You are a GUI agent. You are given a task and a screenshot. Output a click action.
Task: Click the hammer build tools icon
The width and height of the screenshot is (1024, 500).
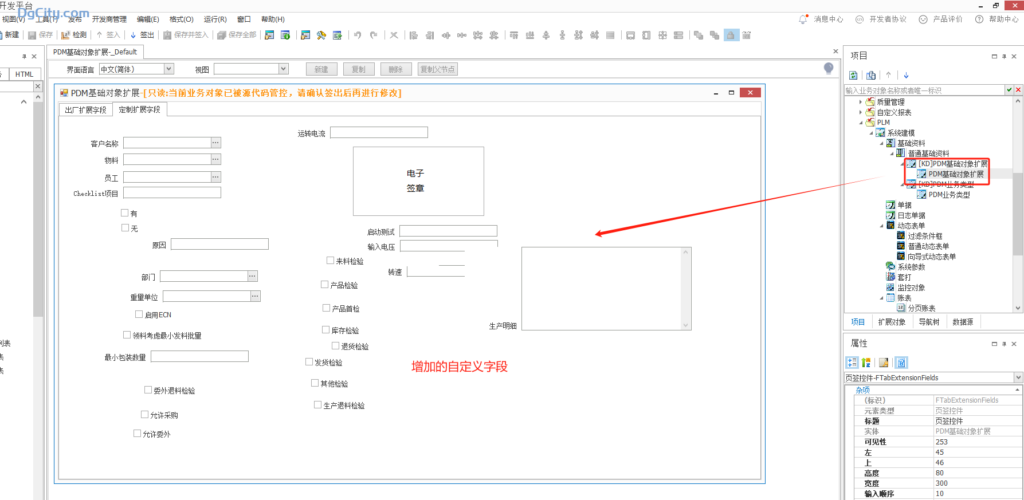coord(321,35)
